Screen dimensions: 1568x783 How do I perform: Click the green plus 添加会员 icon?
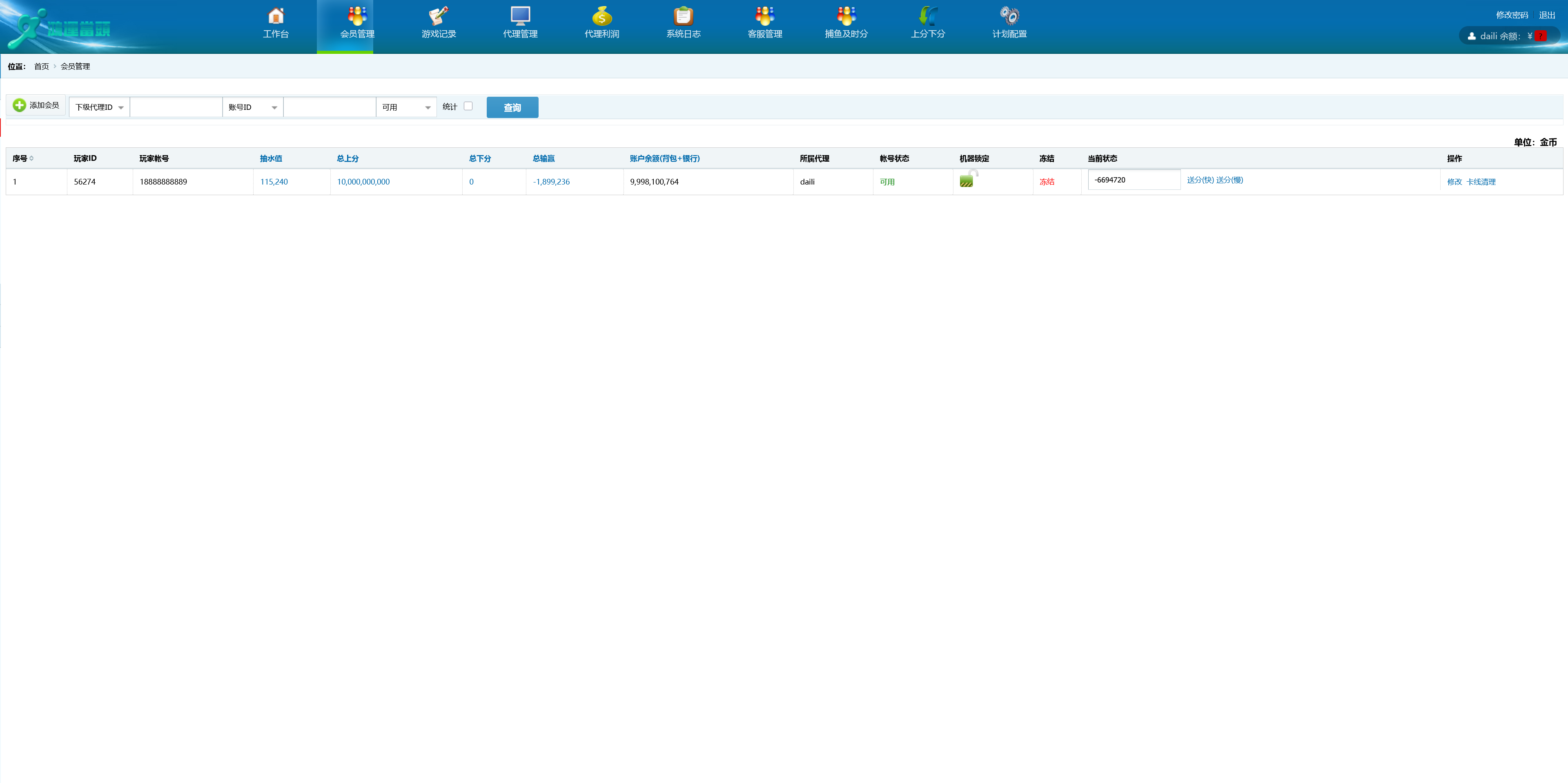click(x=20, y=105)
